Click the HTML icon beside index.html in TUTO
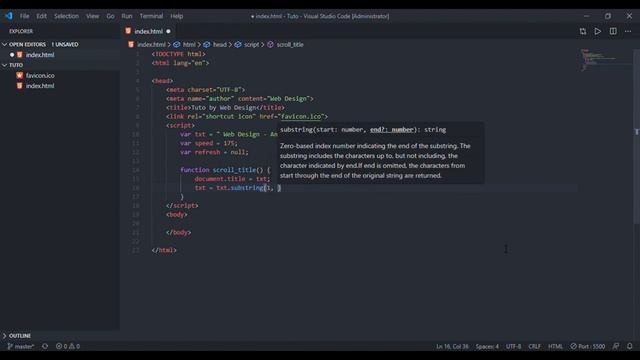Image resolution: width=640 pixels, height=360 pixels. coord(20,86)
